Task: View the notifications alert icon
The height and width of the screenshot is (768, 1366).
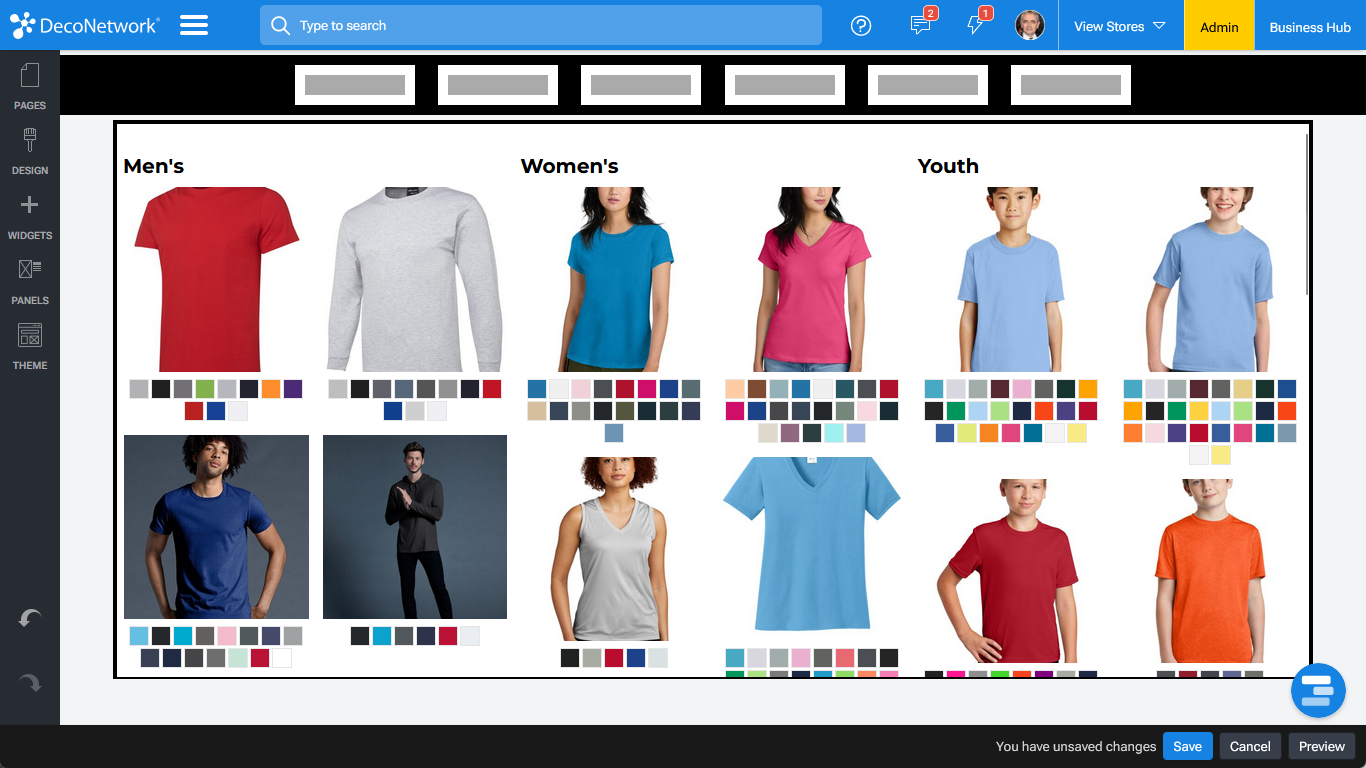Action: 975,26
